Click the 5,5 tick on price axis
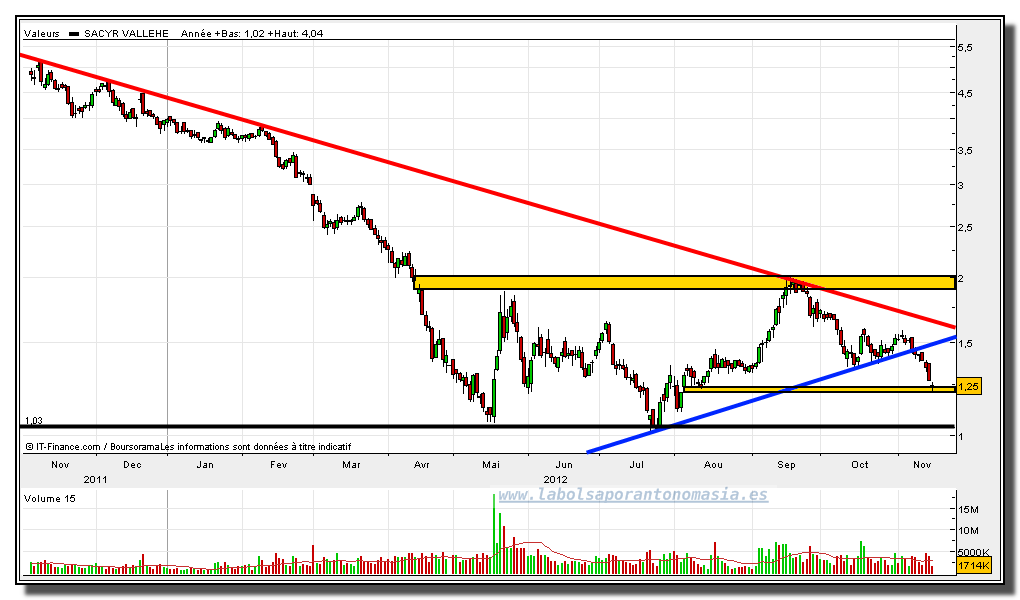Screen dimensions: 1020x600 point(966,48)
